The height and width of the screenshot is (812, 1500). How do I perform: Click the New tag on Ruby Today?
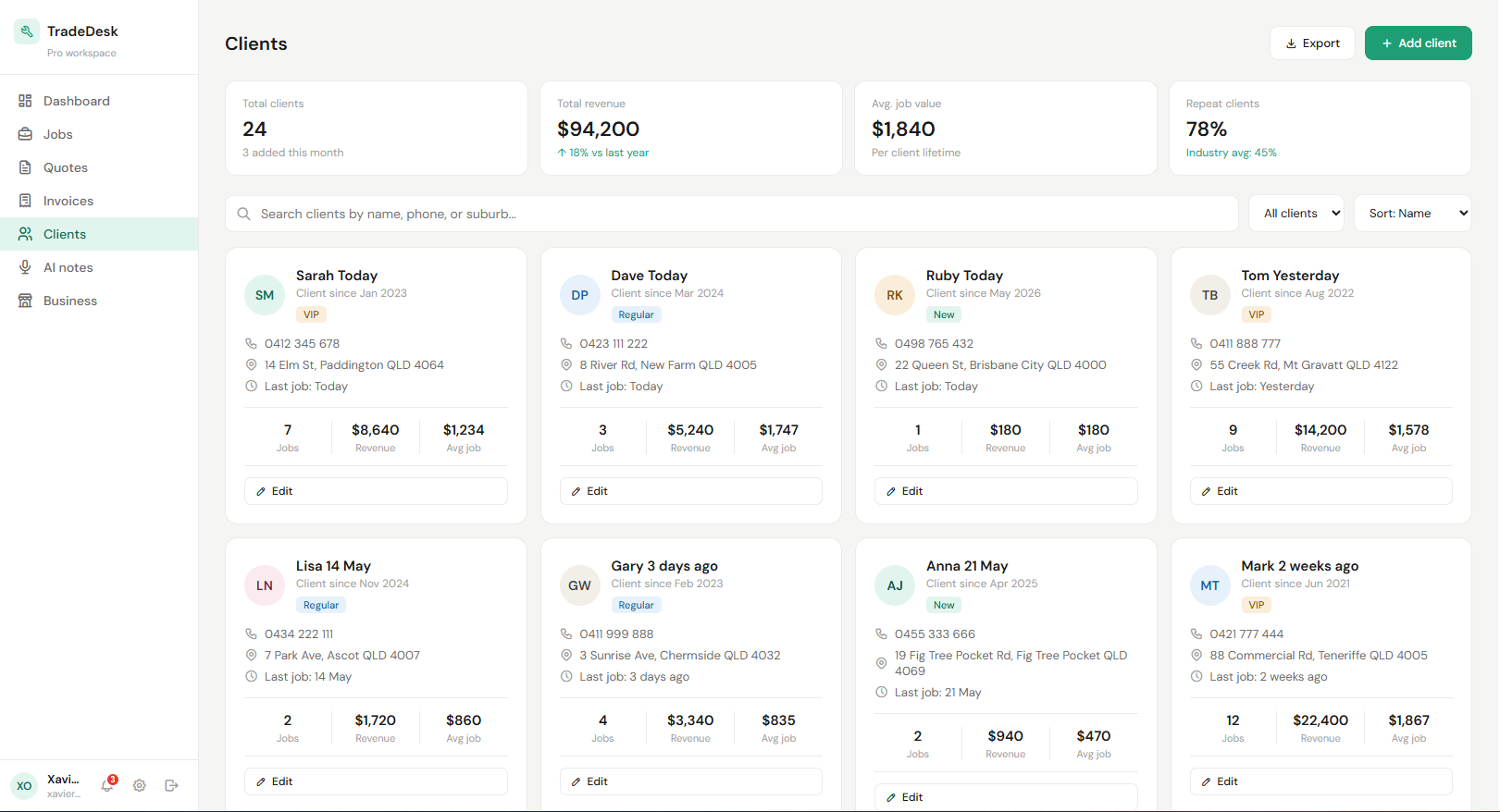point(944,314)
